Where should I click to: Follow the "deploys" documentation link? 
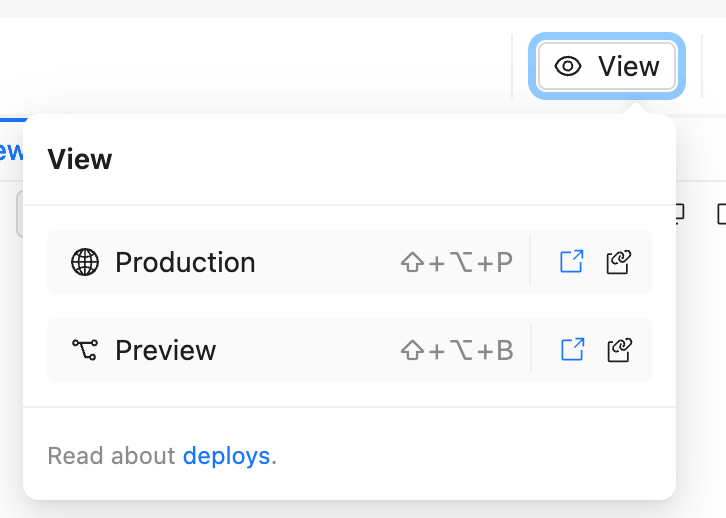(x=226, y=456)
